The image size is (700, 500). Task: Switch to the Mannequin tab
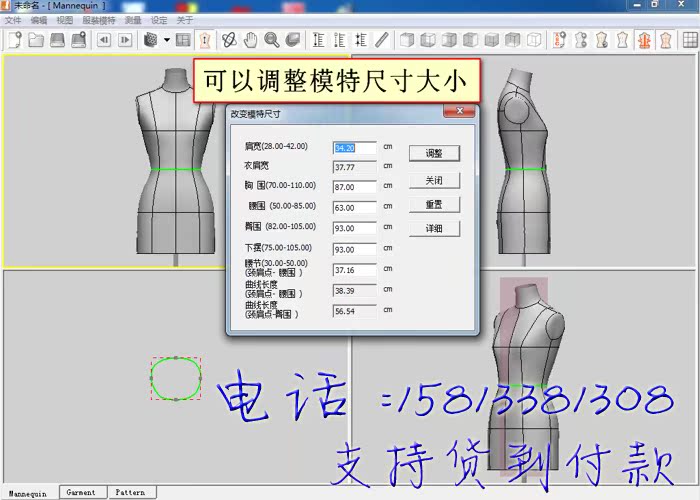pyautogui.click(x=28, y=493)
